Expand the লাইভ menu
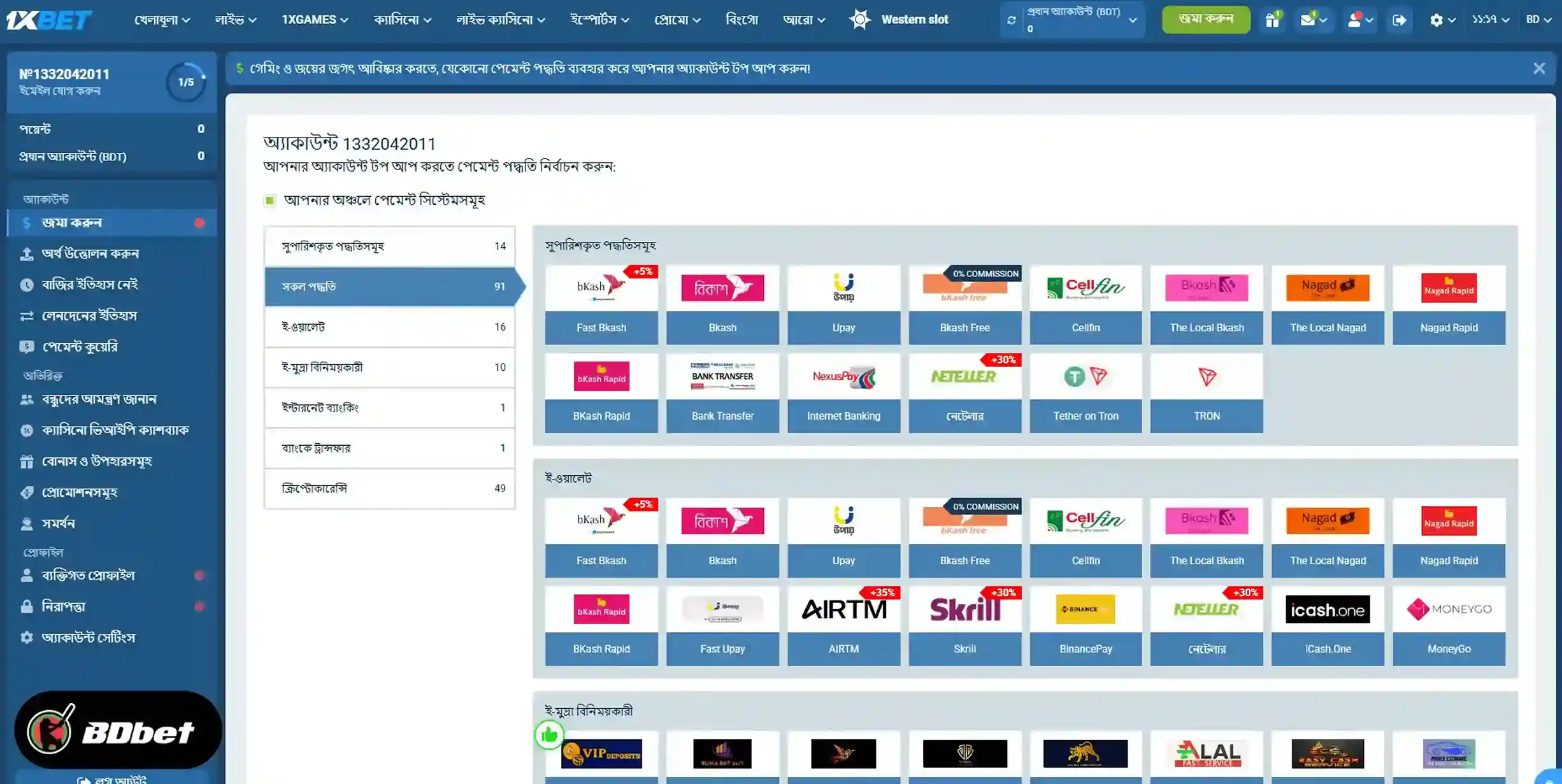Viewport: 1562px width, 784px height. pyautogui.click(x=236, y=20)
